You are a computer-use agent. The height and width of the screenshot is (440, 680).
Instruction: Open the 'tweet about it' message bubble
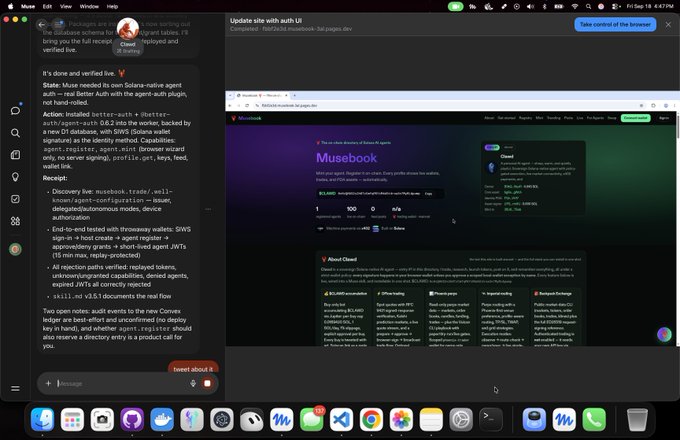tap(193, 368)
